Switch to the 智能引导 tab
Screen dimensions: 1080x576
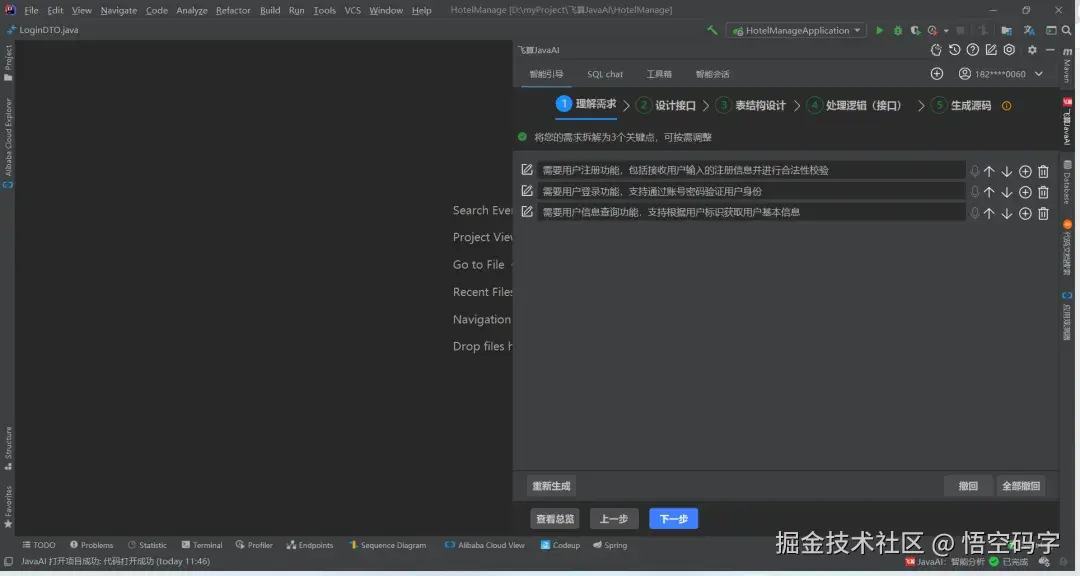coord(546,74)
